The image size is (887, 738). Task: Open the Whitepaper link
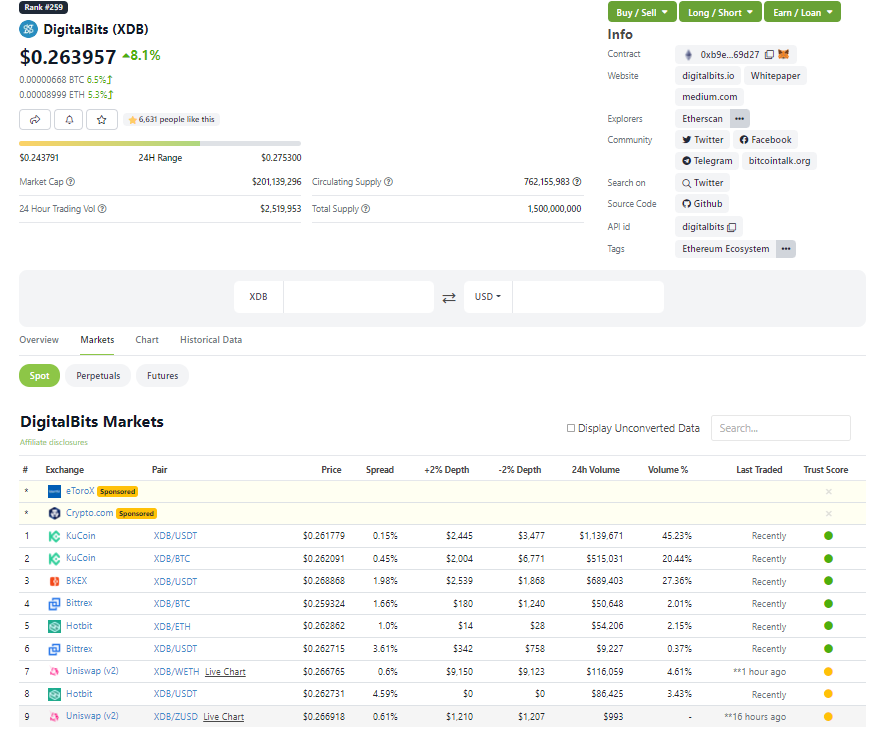(x=775, y=76)
